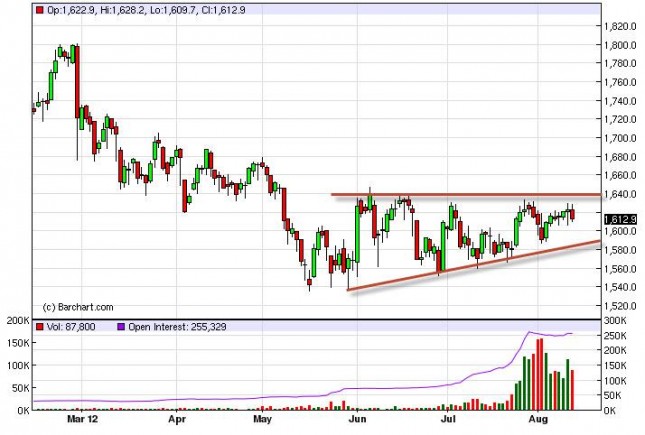This screenshot has height=435, width=645.
Task: Click the 1,680.0 price axis label
Action: tap(620, 157)
